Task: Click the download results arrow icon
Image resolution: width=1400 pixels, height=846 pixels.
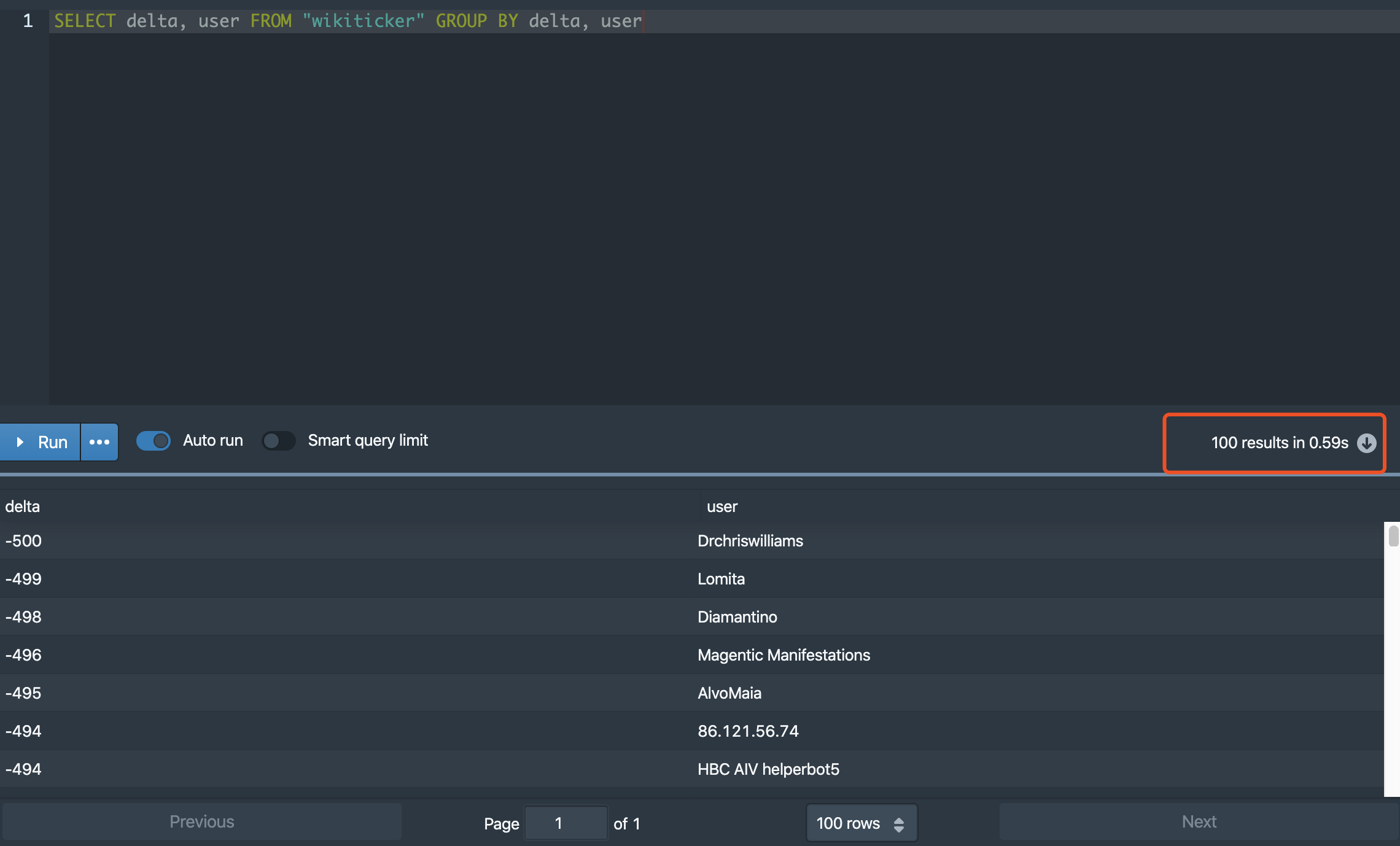Action: 1366,443
